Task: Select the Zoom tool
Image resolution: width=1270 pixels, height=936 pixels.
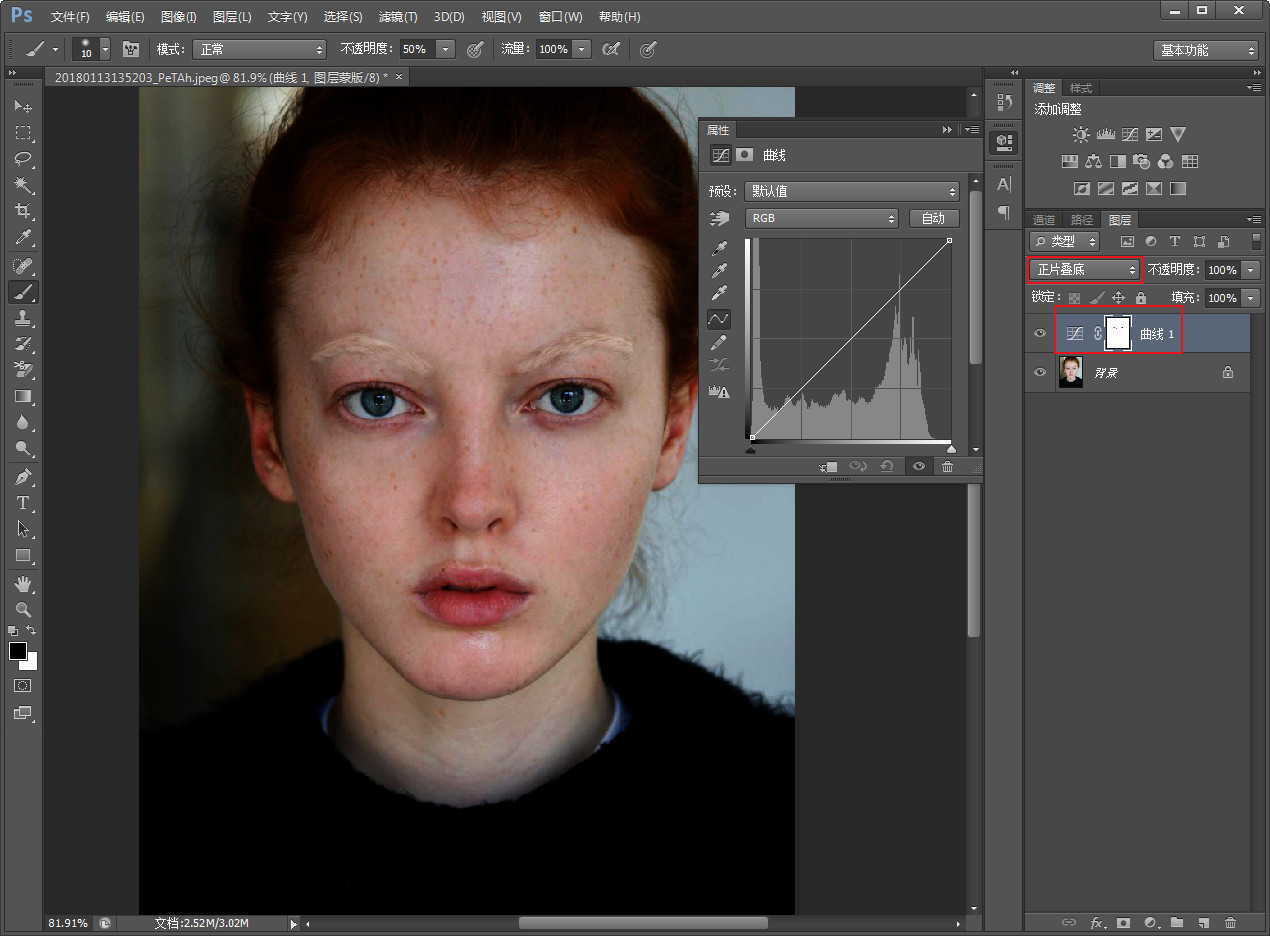Action: tap(23, 609)
